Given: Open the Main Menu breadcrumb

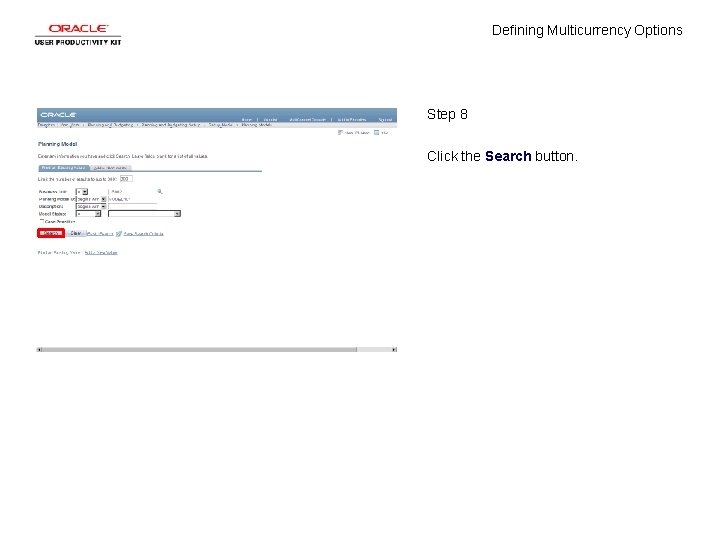Looking at the screenshot, I should (x=70, y=125).
